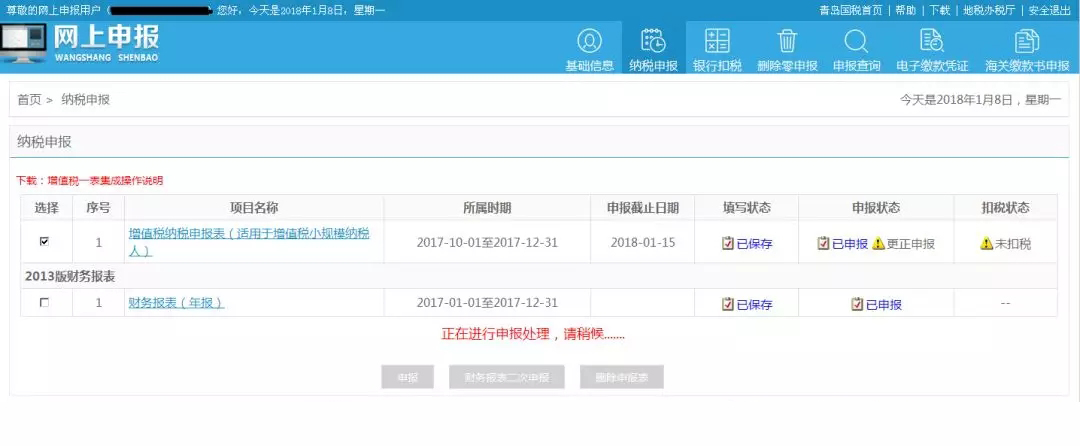Download 增值税一表集成操作说明
The width and height of the screenshot is (1080, 446).
(x=104, y=181)
